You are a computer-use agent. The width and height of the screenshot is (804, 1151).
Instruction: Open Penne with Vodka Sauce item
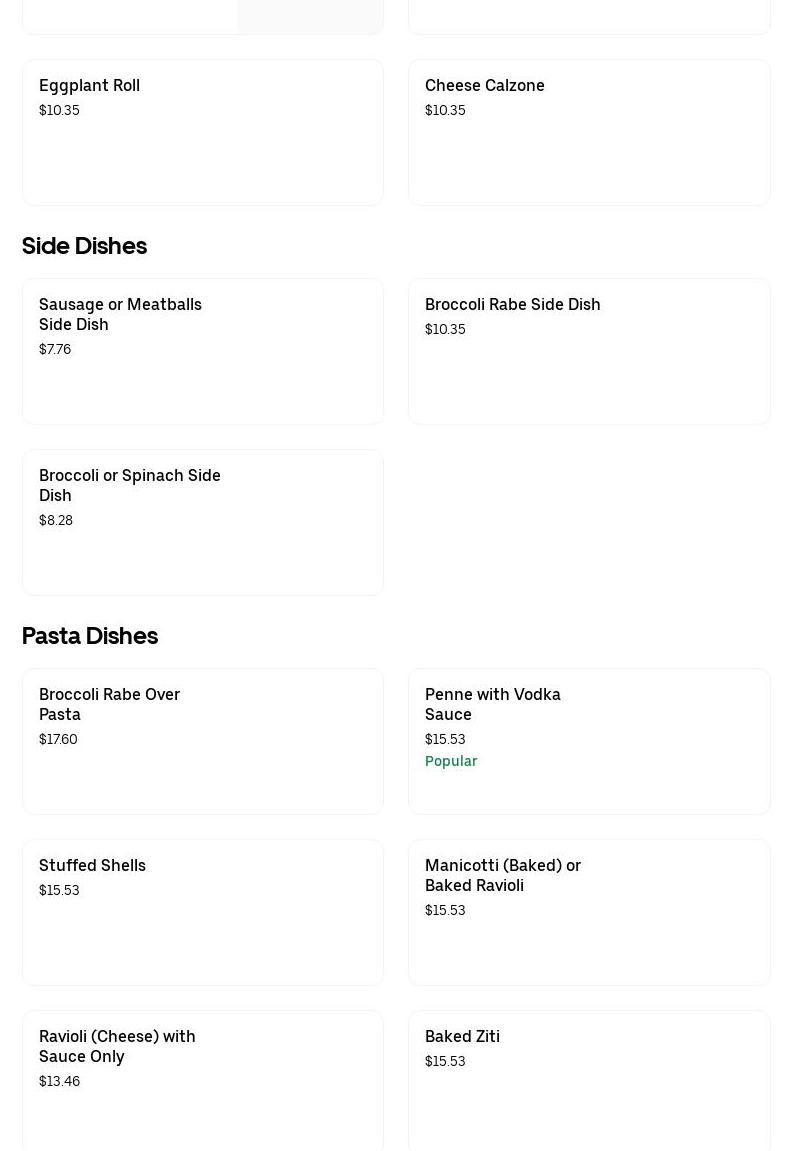click(589, 741)
